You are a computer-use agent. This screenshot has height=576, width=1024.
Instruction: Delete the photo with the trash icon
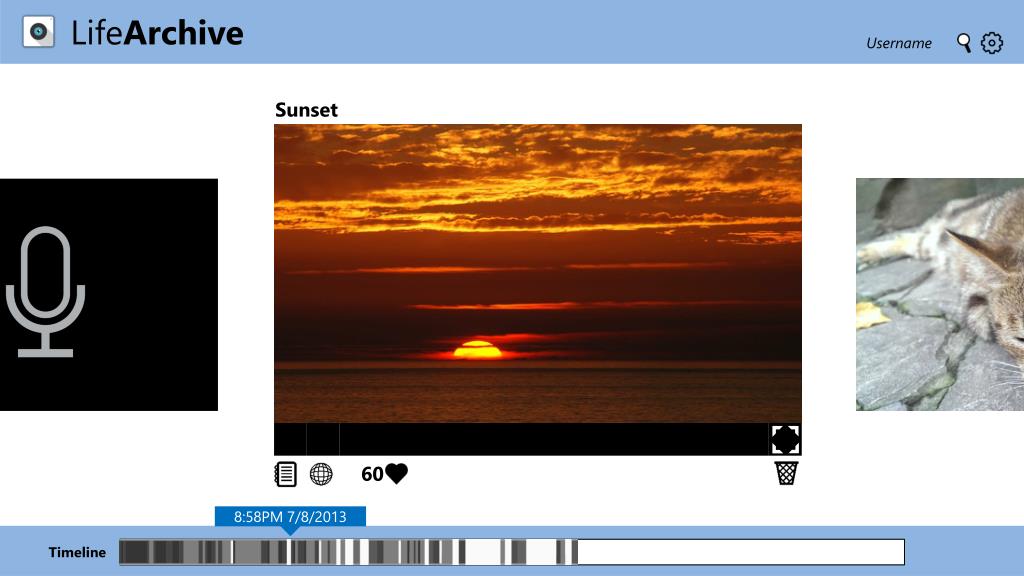point(786,473)
